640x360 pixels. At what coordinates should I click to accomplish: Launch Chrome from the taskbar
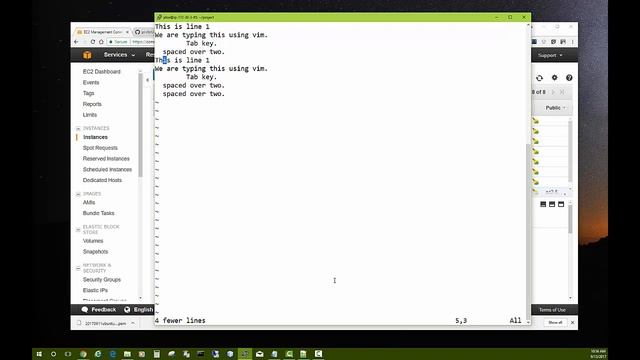[83, 354]
